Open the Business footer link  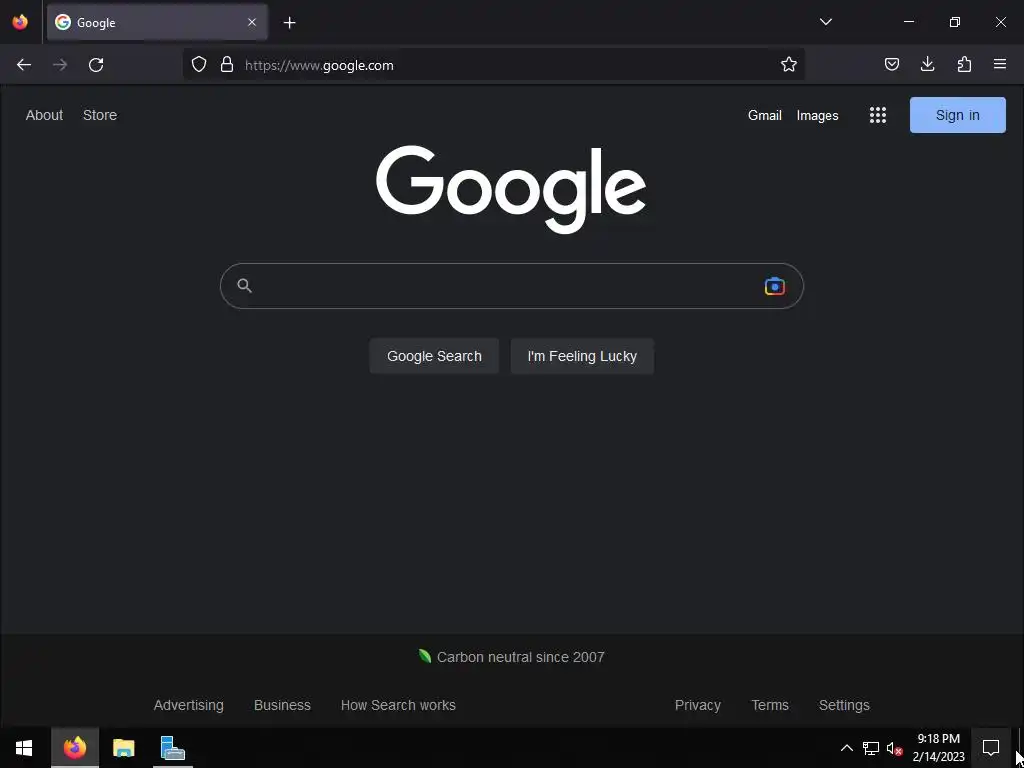coord(282,705)
